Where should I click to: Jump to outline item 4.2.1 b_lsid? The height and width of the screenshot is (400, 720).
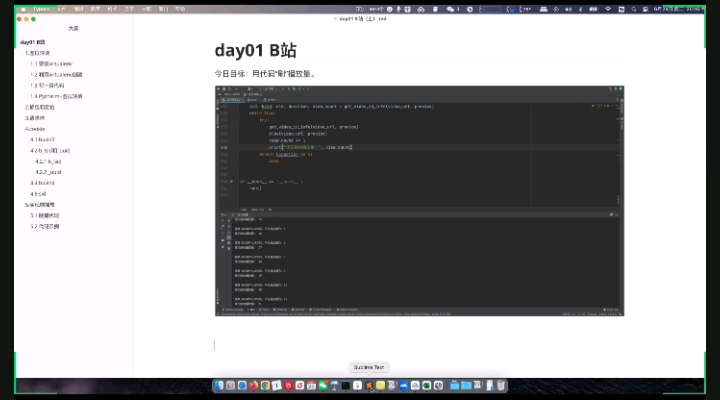coord(48,162)
